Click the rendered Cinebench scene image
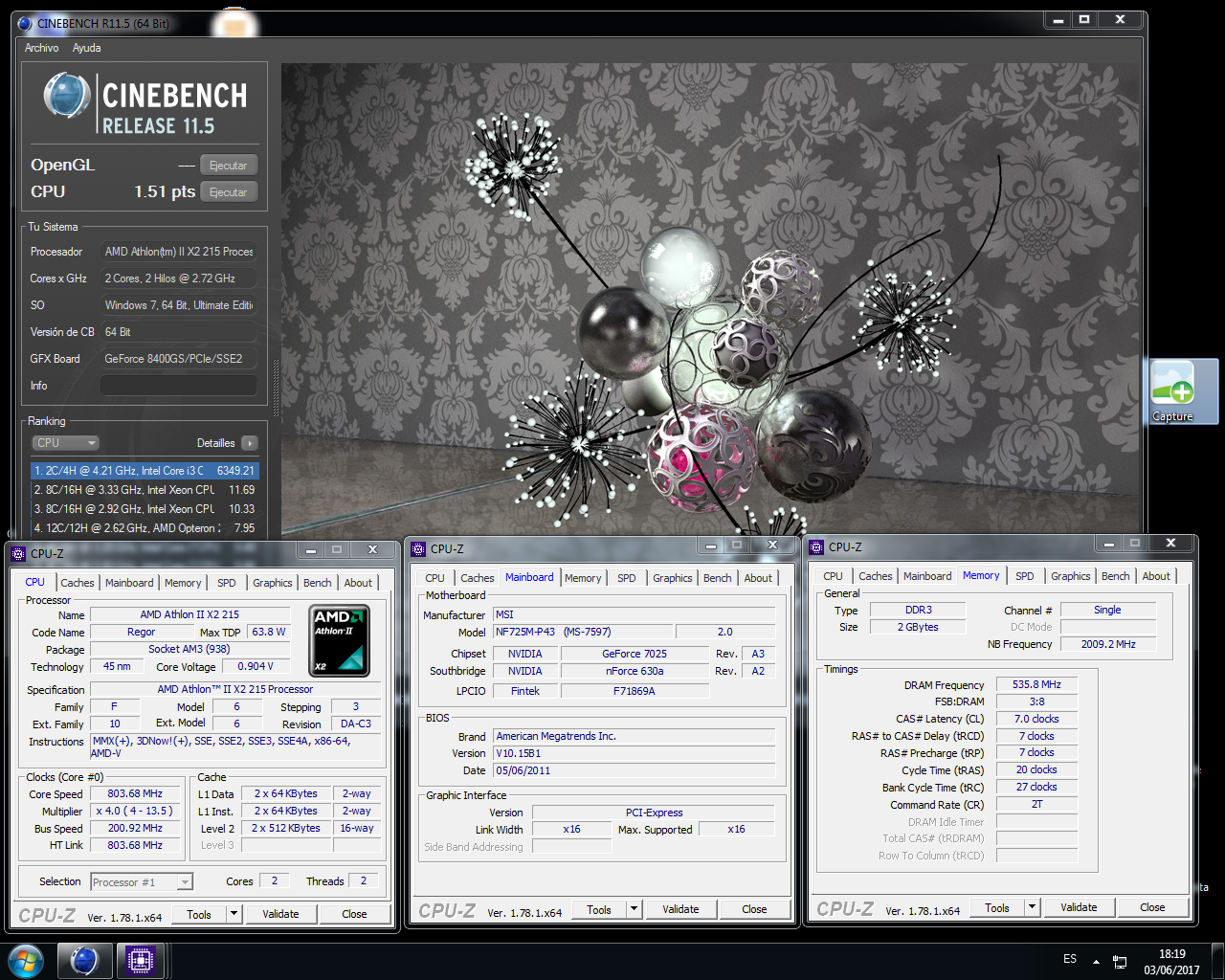Viewport: 1225px width, 980px height. (710, 299)
